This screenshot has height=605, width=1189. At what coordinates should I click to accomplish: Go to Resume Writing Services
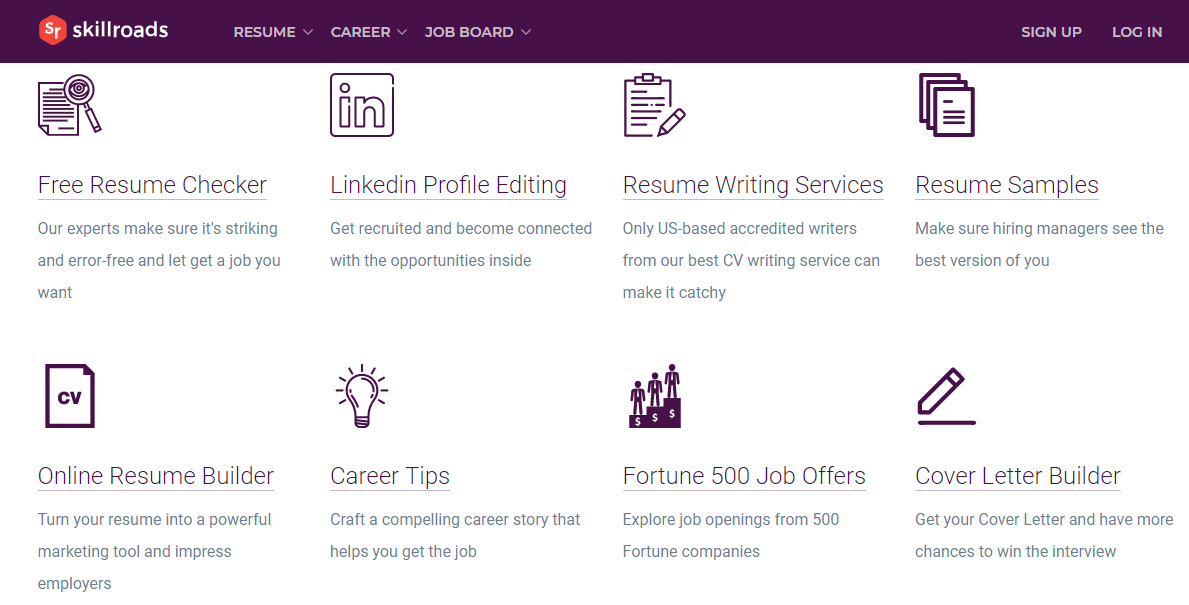[x=753, y=185]
